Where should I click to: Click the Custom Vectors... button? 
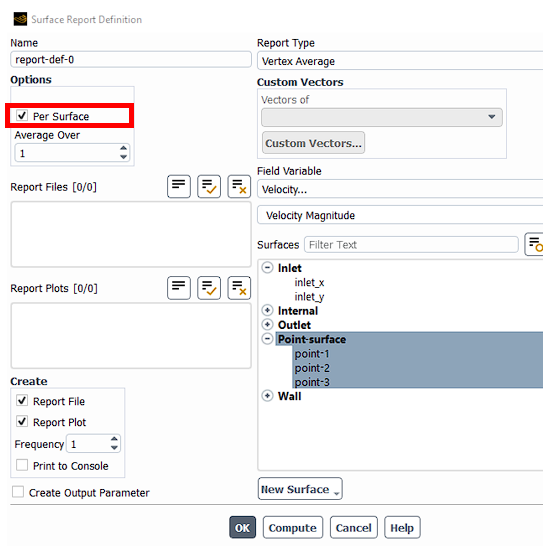pyautogui.click(x=313, y=143)
